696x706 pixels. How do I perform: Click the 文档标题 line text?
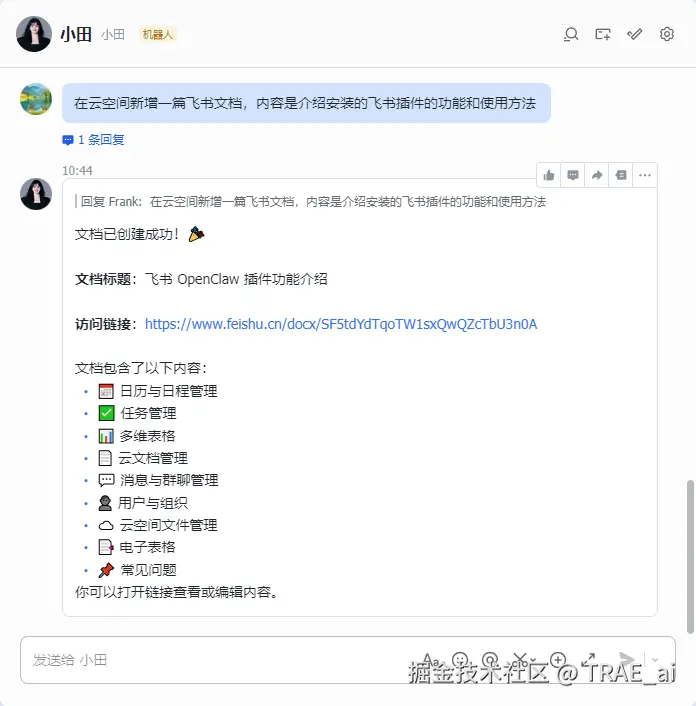tap(201, 279)
